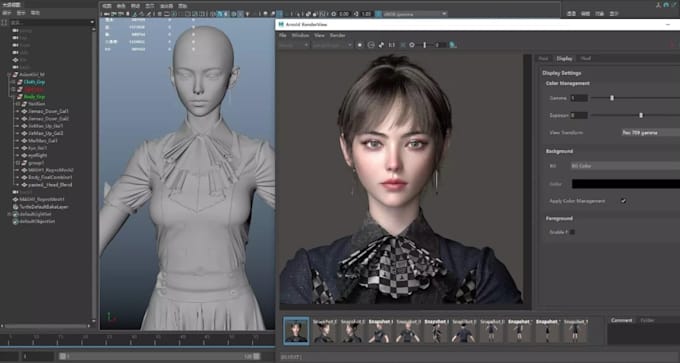Collapse the AsianGirl_M top group expander
This screenshot has width=680, height=363.
(9, 75)
